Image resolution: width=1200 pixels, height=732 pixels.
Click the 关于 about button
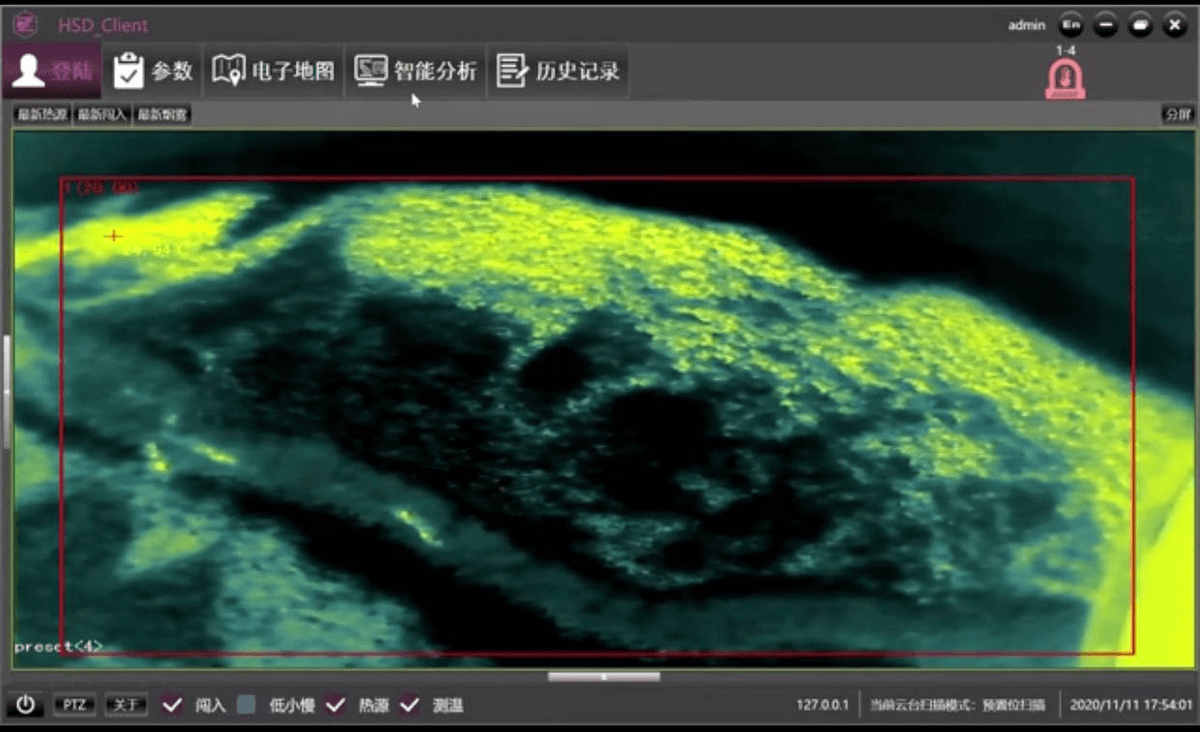pyautogui.click(x=126, y=705)
